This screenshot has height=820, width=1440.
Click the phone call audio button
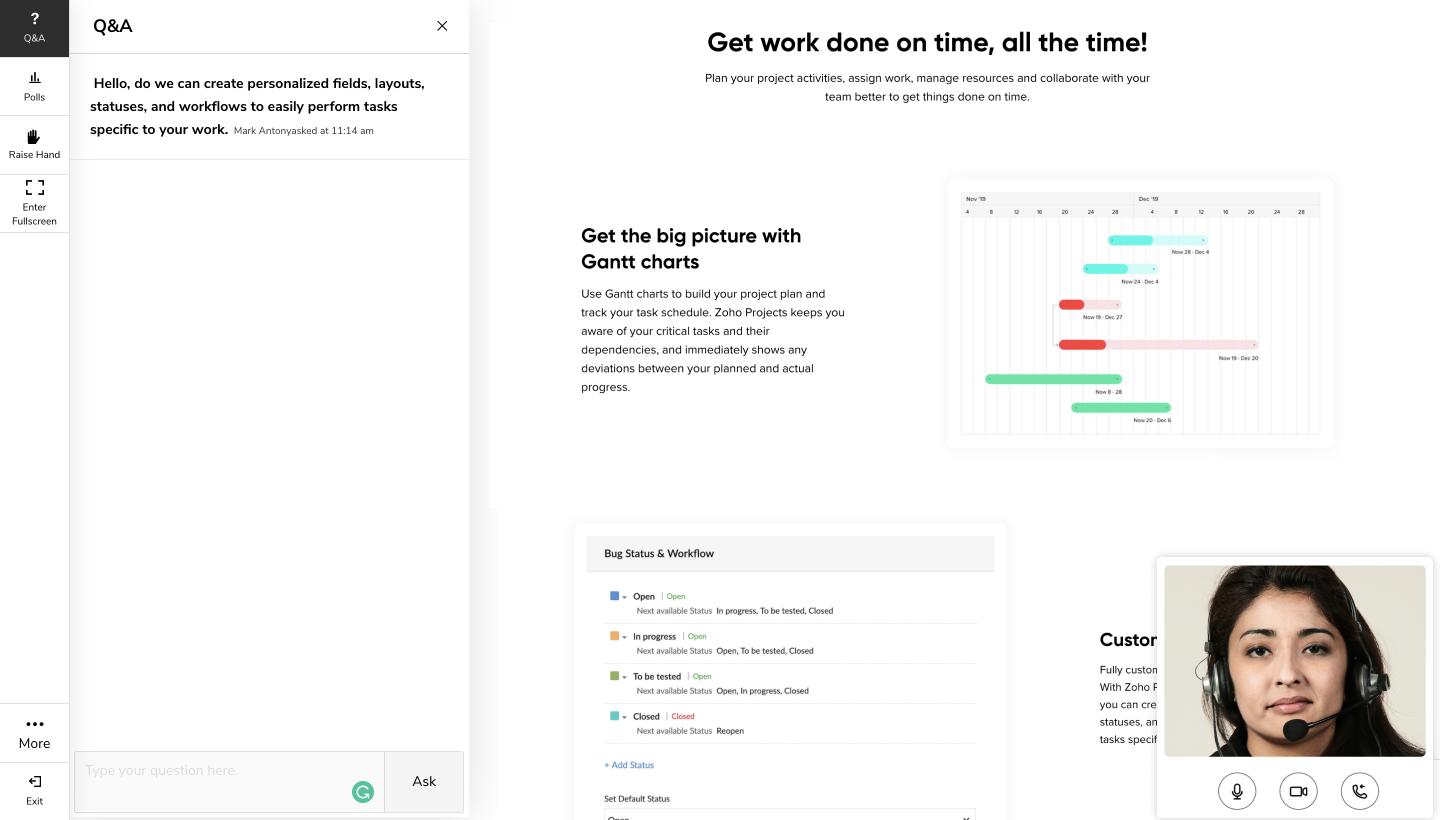[x=1360, y=791]
